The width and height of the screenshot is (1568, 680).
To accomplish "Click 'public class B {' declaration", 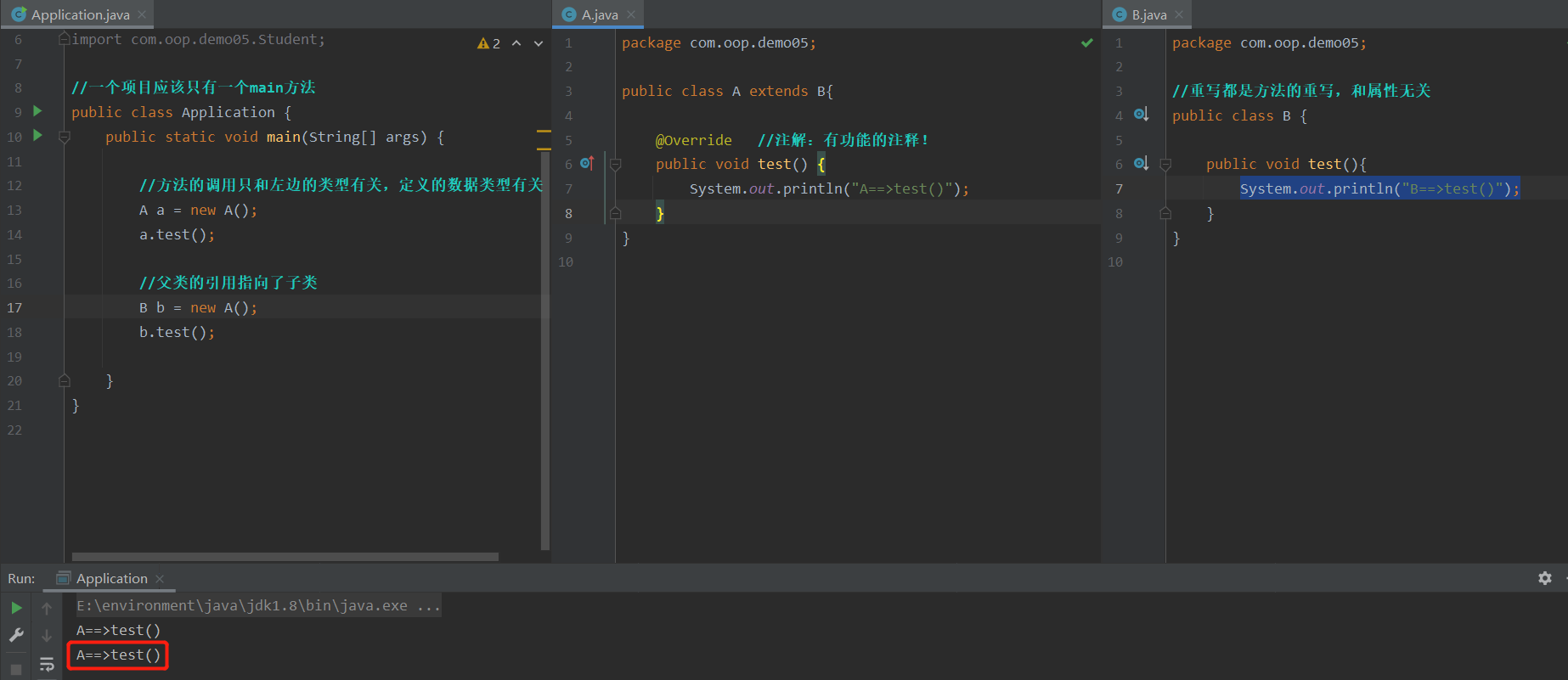I will (1239, 115).
